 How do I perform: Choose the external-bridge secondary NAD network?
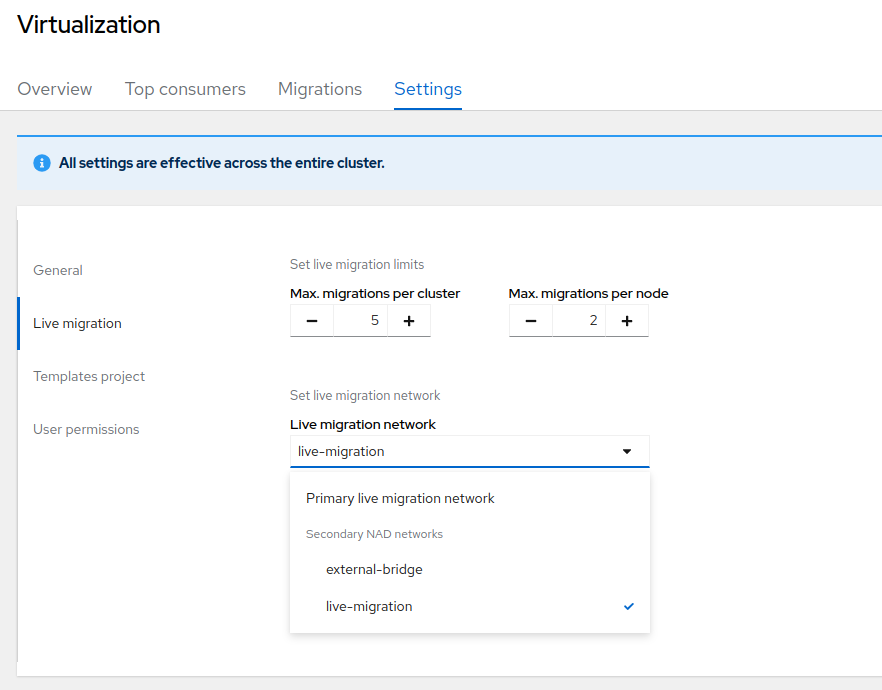(374, 569)
